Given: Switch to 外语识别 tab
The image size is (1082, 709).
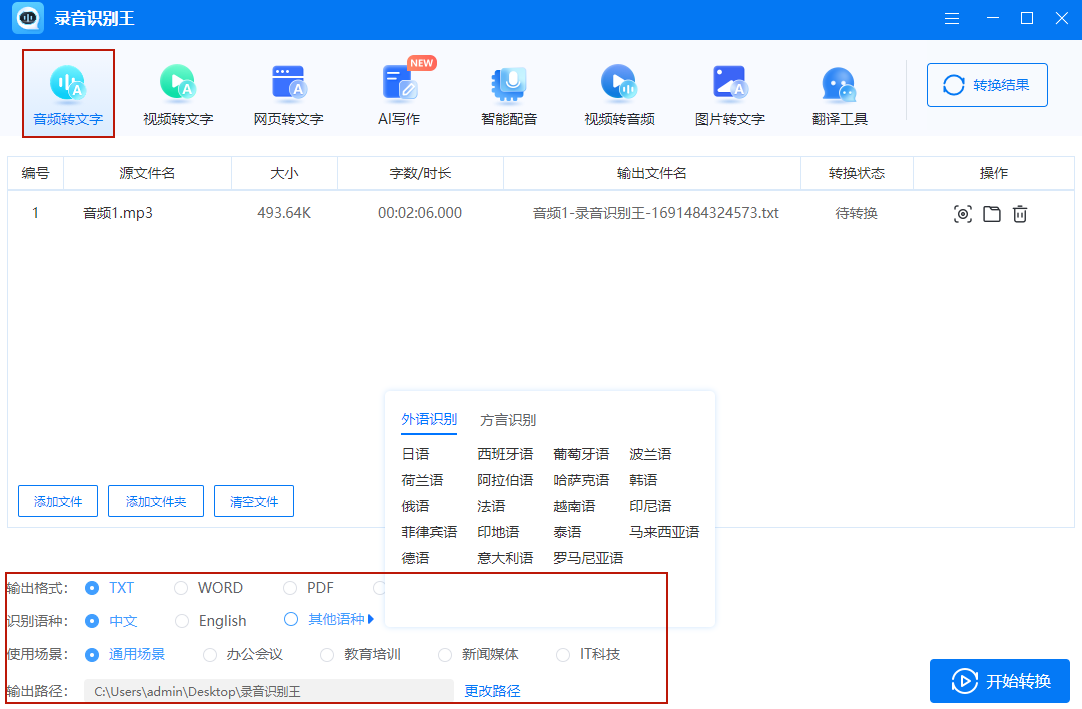Looking at the screenshot, I should (429, 419).
